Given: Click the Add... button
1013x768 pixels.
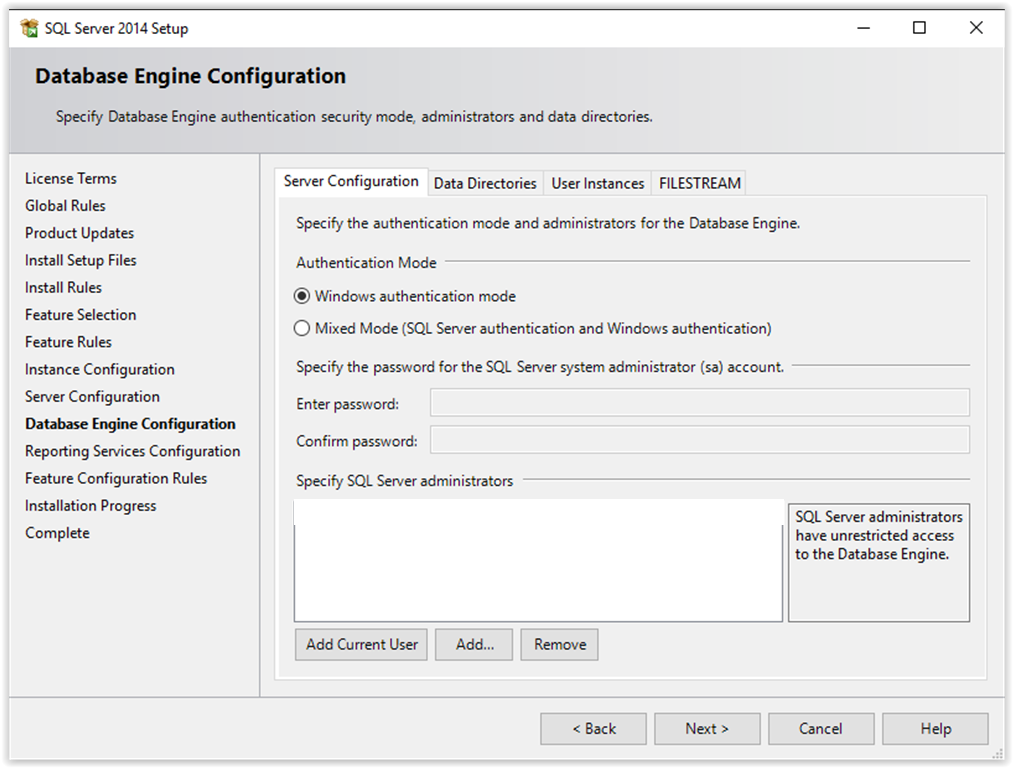Looking at the screenshot, I should point(474,645).
